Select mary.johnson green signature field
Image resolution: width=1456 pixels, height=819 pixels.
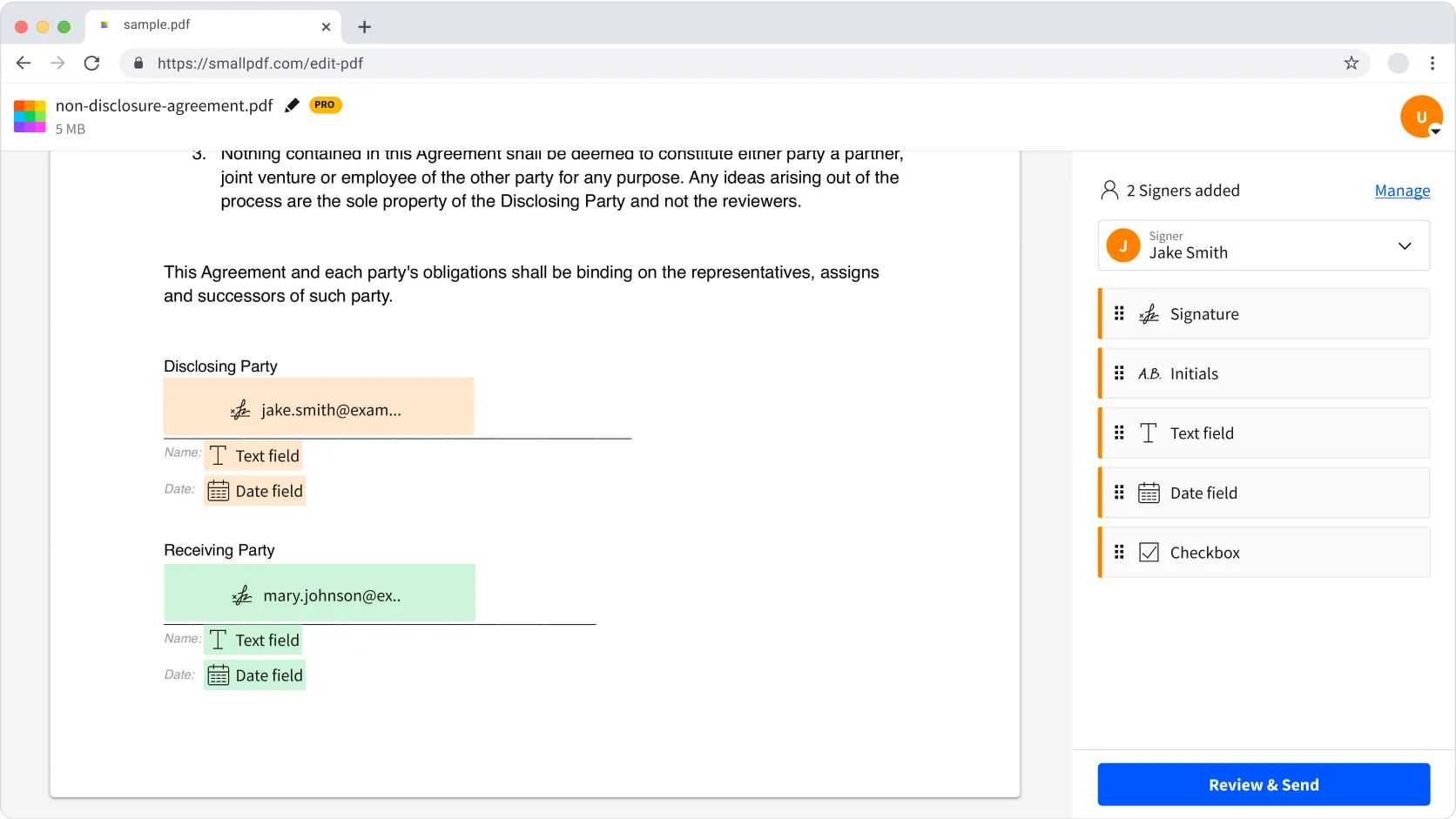320,594
